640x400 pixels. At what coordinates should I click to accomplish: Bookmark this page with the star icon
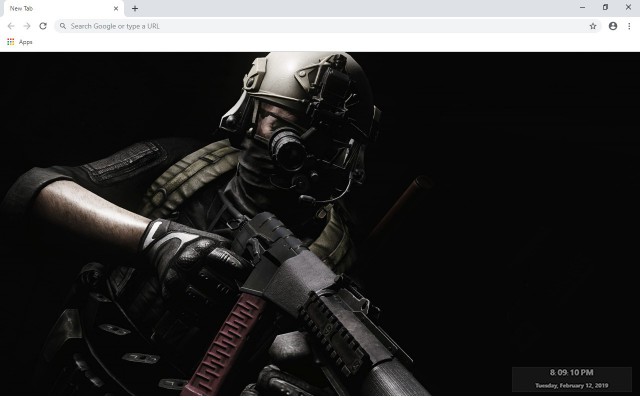[x=593, y=26]
